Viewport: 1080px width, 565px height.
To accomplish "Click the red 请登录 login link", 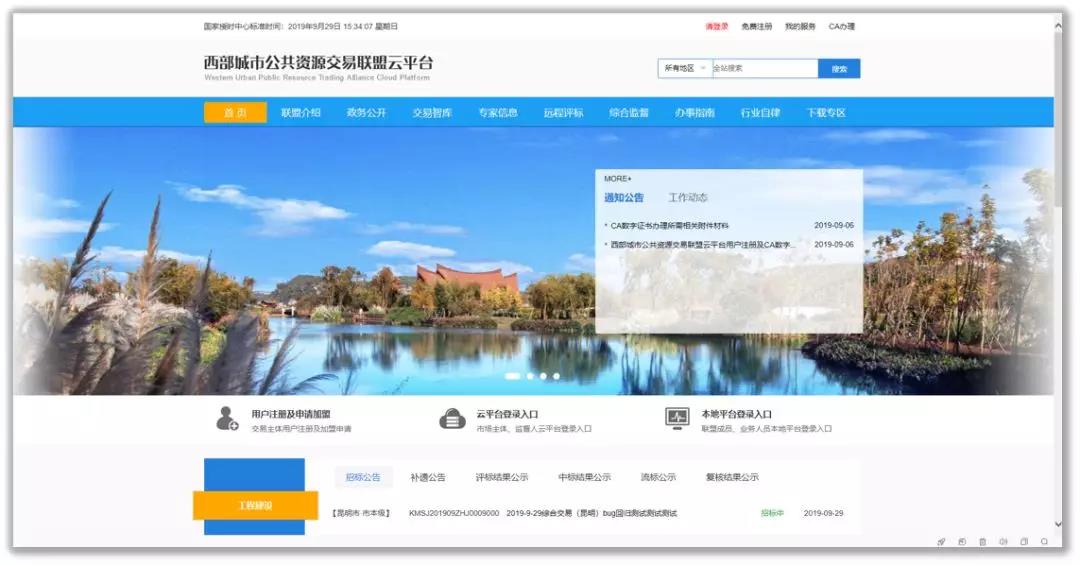I will click(x=717, y=26).
